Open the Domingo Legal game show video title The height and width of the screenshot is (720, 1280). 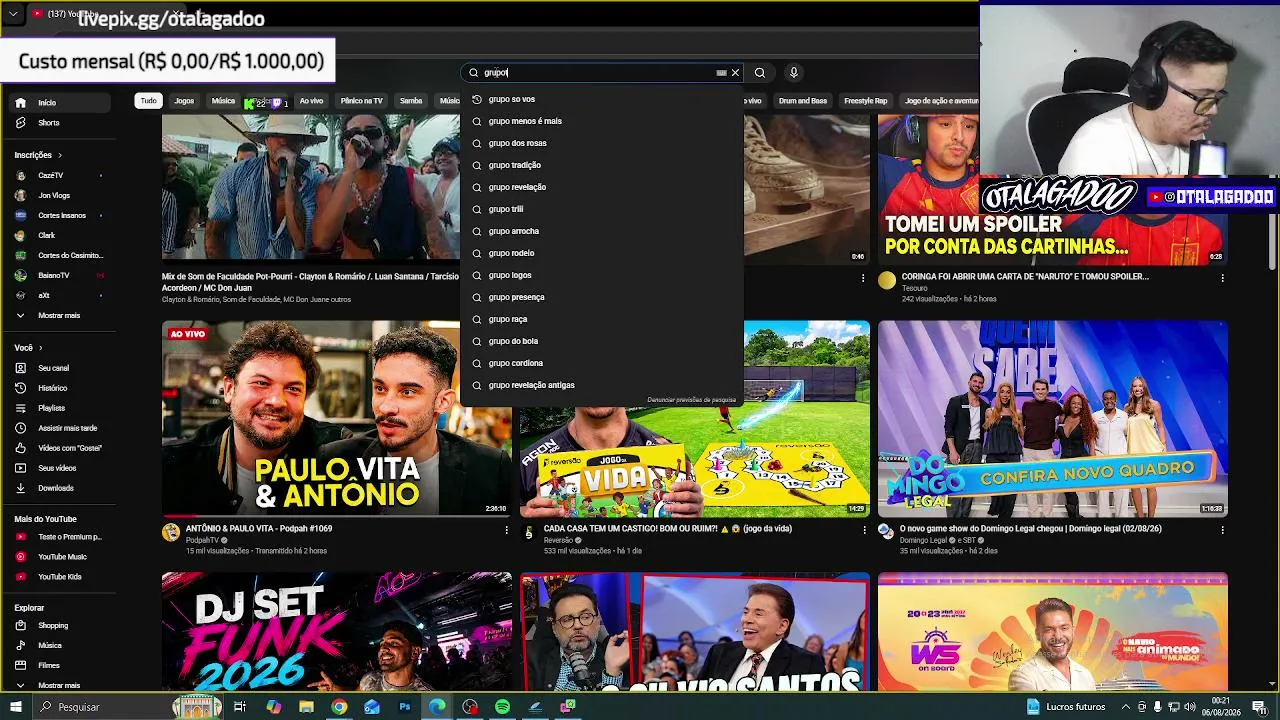[x=1031, y=529]
